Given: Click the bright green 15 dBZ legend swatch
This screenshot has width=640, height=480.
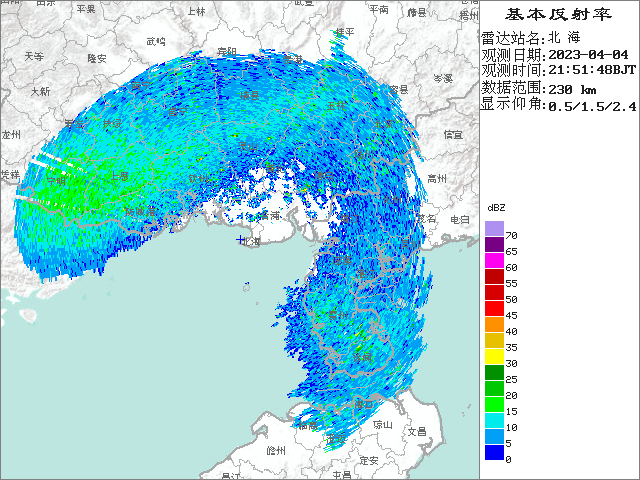Looking at the screenshot, I should coord(494,404).
